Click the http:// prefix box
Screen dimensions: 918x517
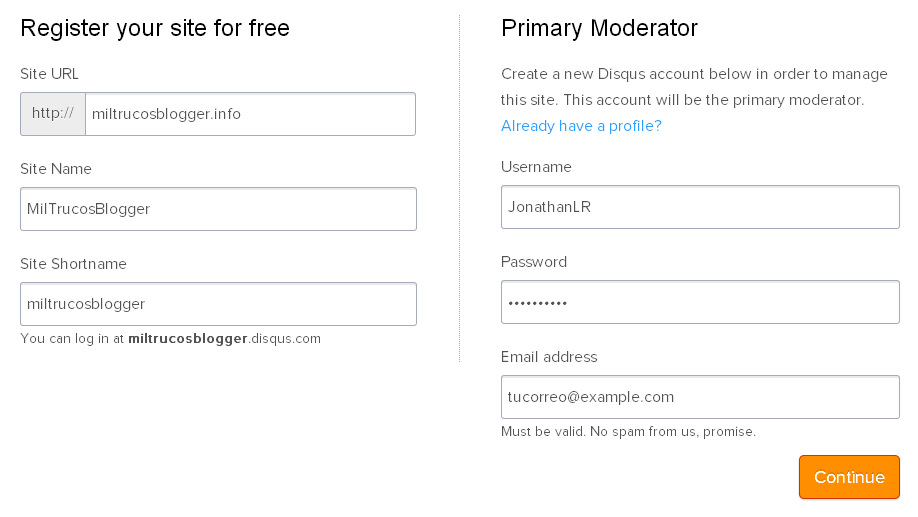click(x=53, y=114)
